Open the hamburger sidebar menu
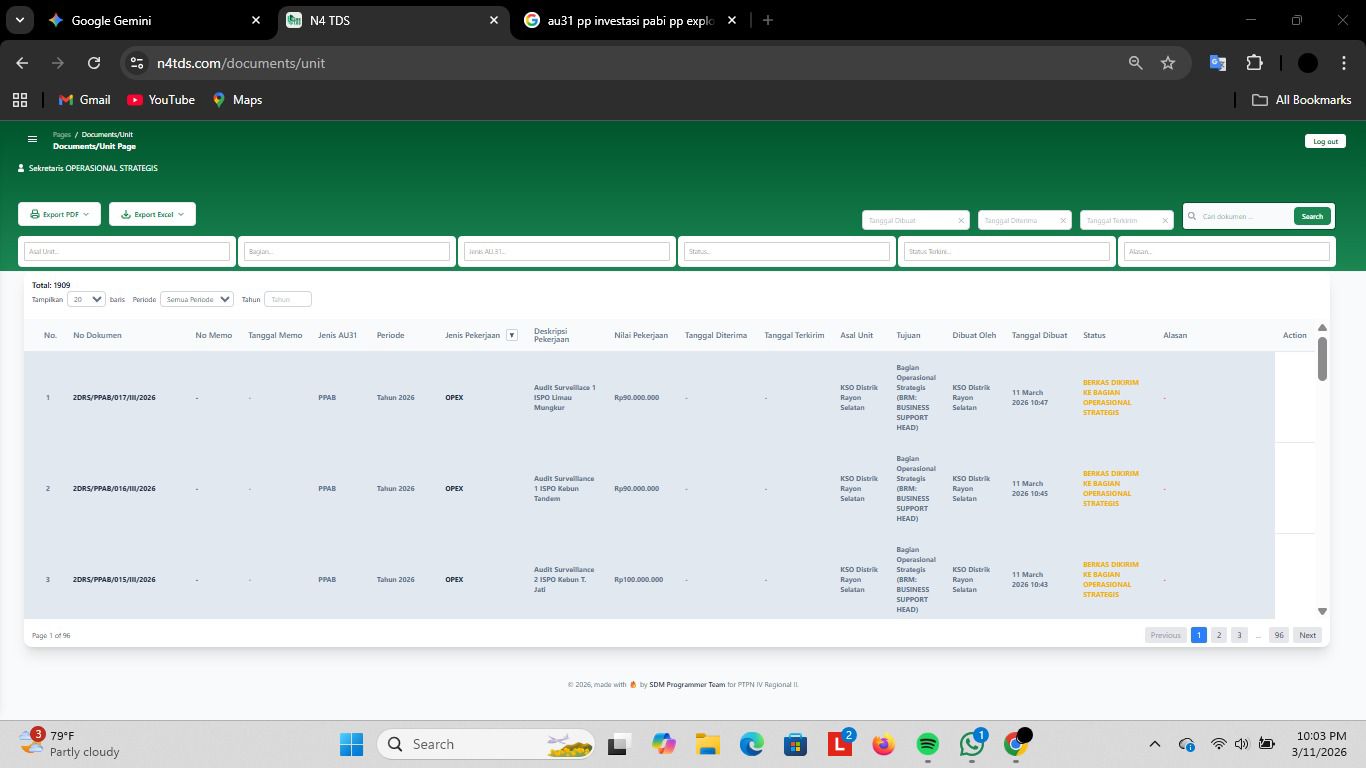 [32, 140]
